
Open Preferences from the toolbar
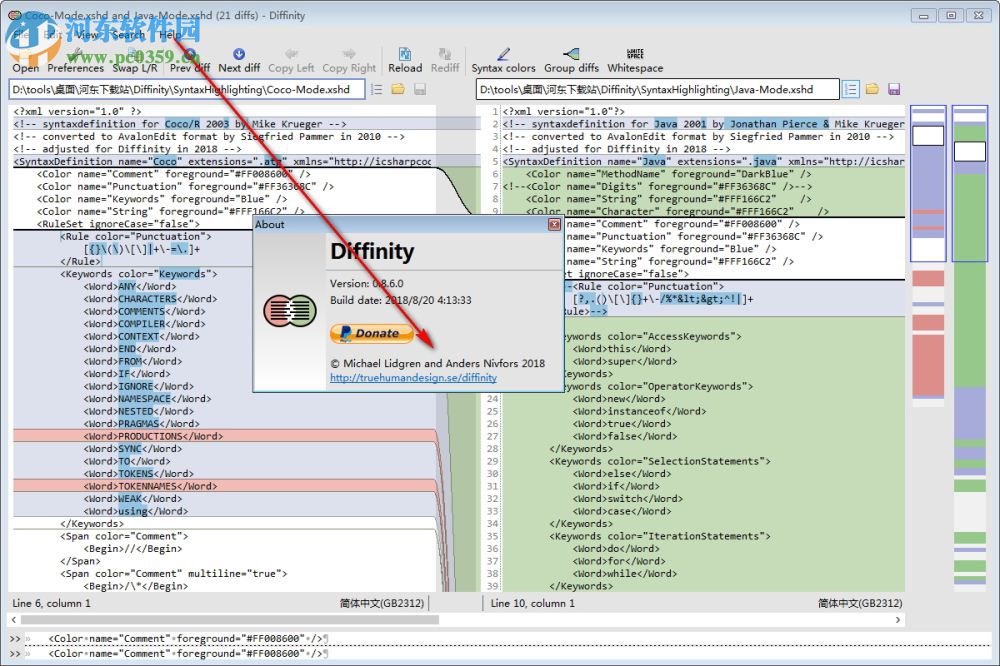click(75, 60)
